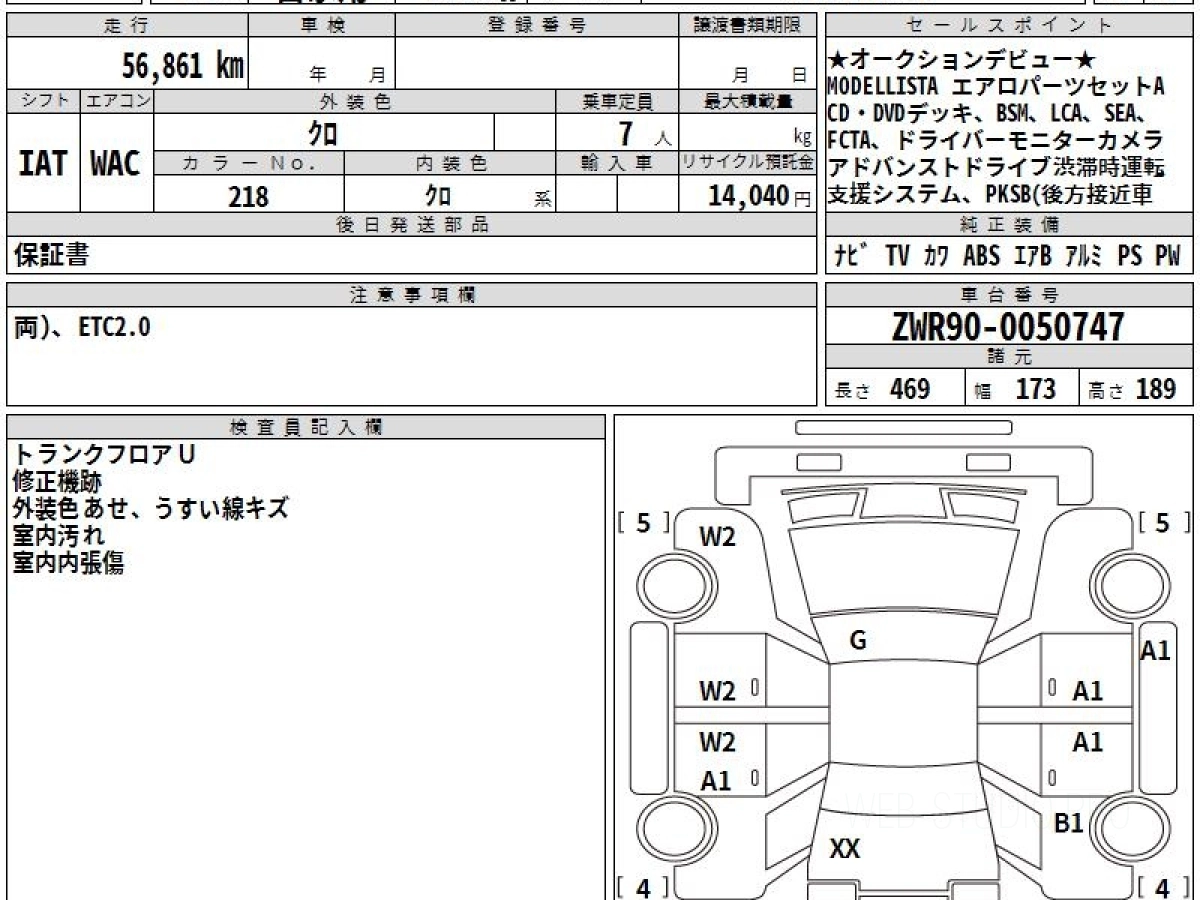Click the 保証書 deferred shipping entry

[x=51, y=256]
